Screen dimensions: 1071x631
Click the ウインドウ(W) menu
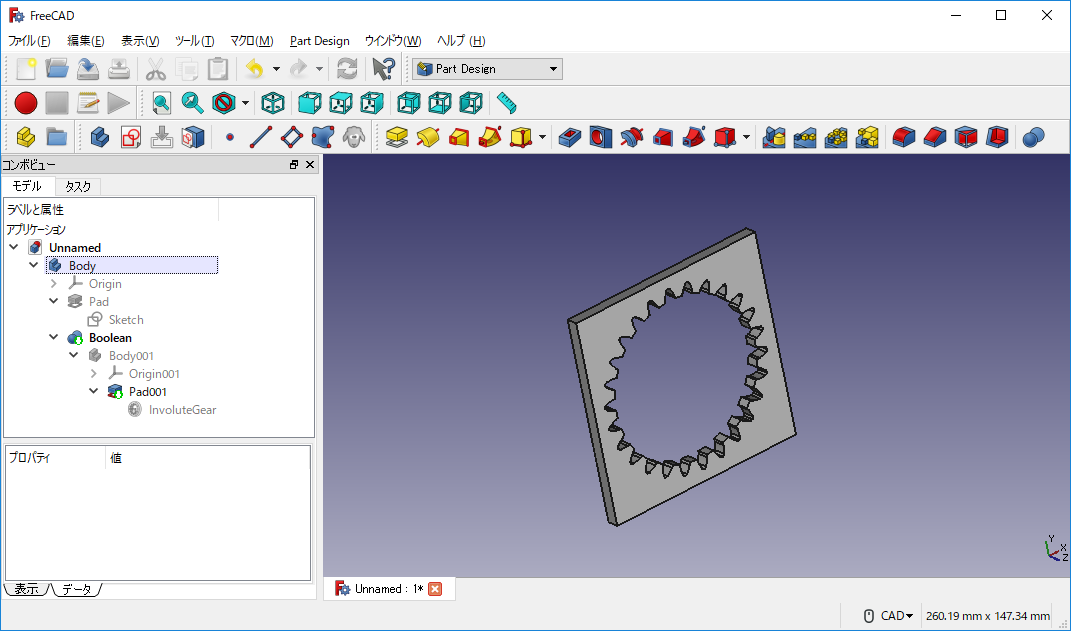[x=393, y=41]
